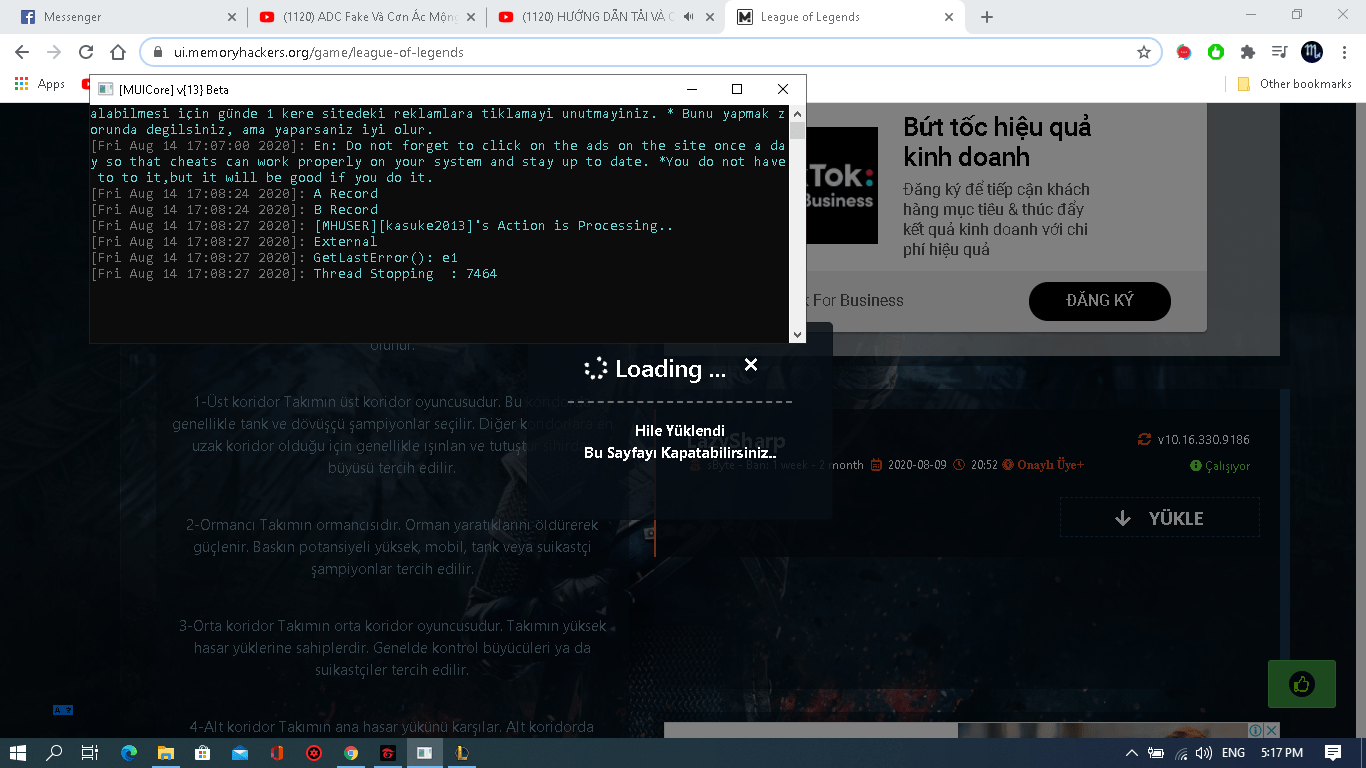The height and width of the screenshot is (768, 1366).
Task: Click the AdChoices icon on the bottom ad
Action: [x=1254, y=730]
